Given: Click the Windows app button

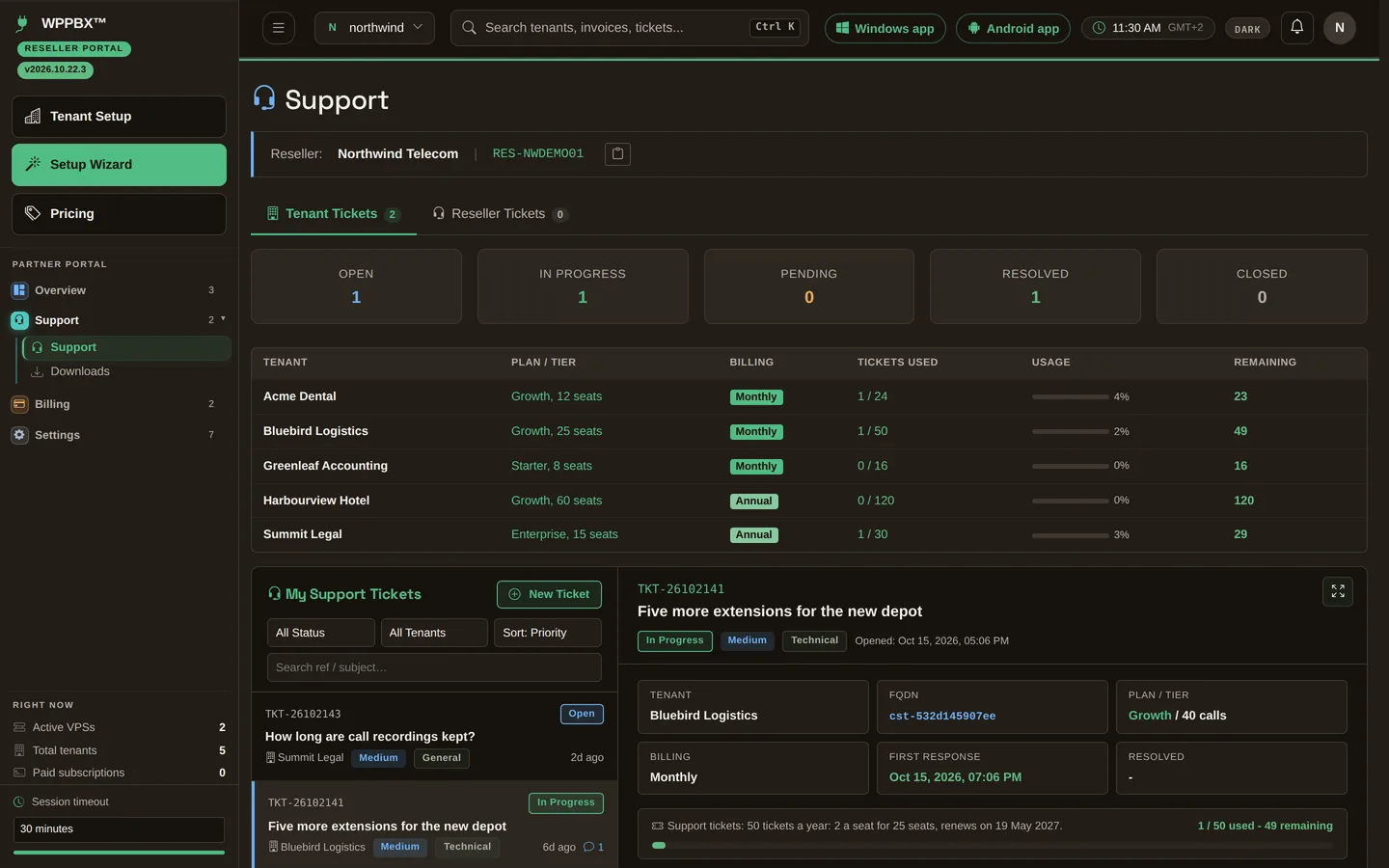Looking at the screenshot, I should tap(885, 28).
